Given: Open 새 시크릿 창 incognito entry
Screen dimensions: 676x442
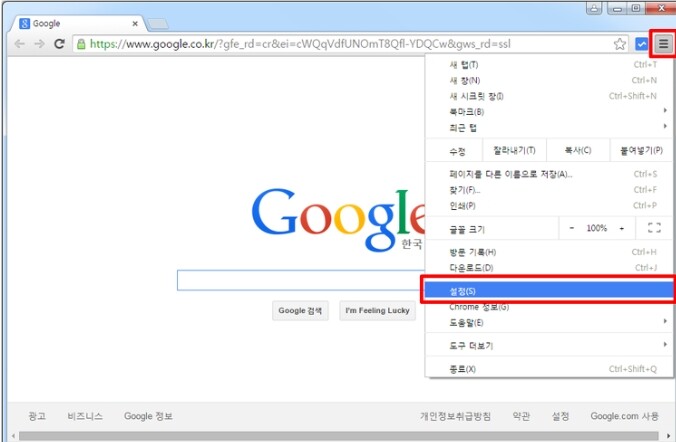Looking at the screenshot, I should click(548, 96).
